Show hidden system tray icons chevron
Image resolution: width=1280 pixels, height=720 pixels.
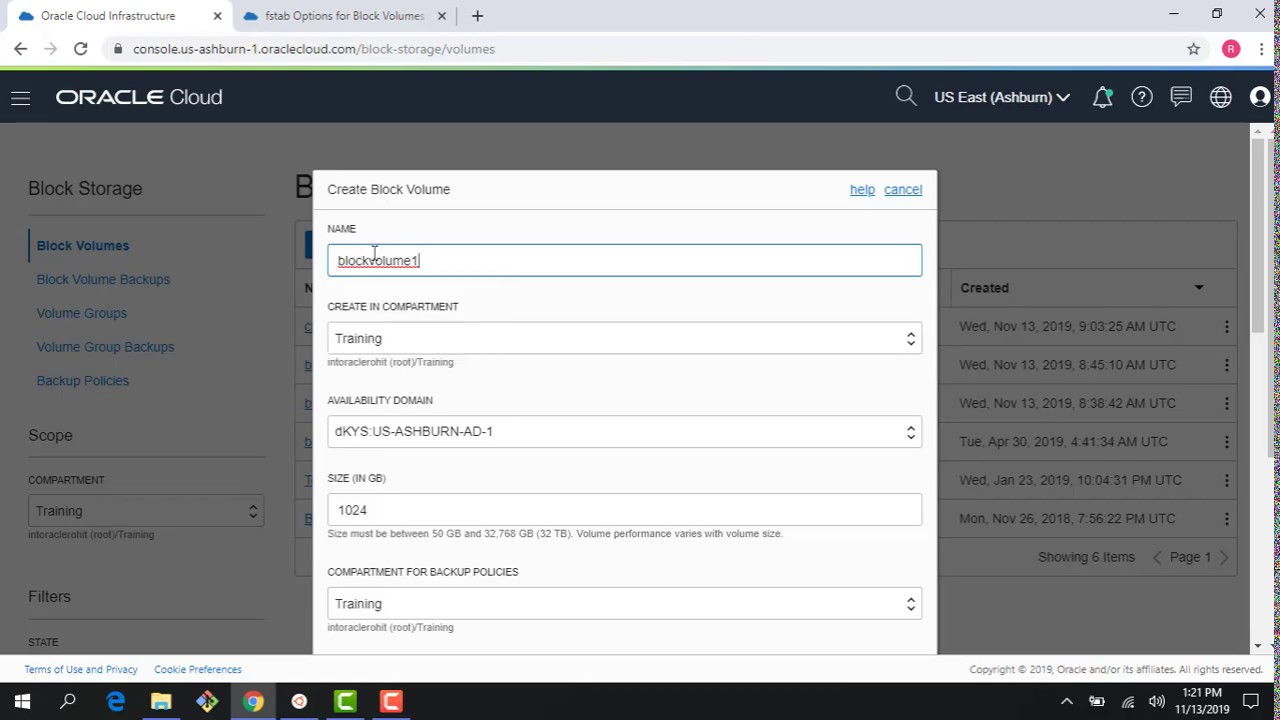click(1066, 701)
